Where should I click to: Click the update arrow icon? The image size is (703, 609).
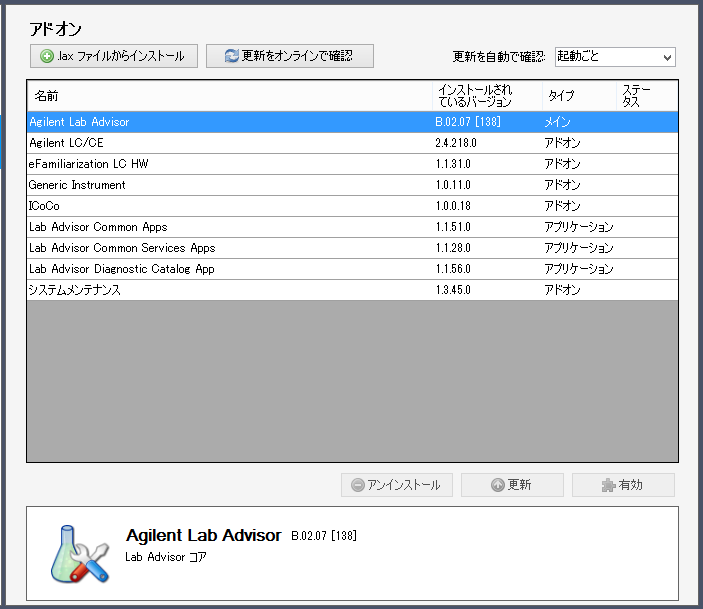click(x=498, y=486)
